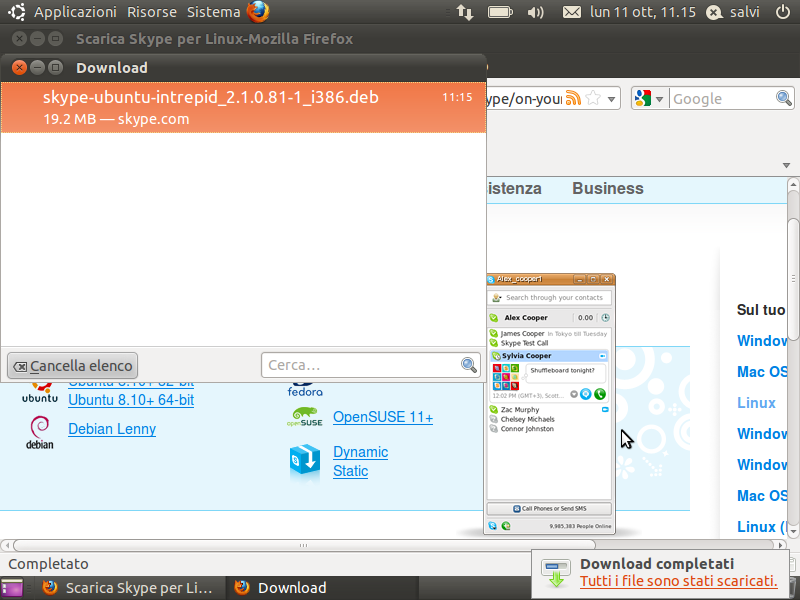Image resolution: width=800 pixels, height=600 pixels.
Task: Open the date and time clock applet
Action: (642, 12)
